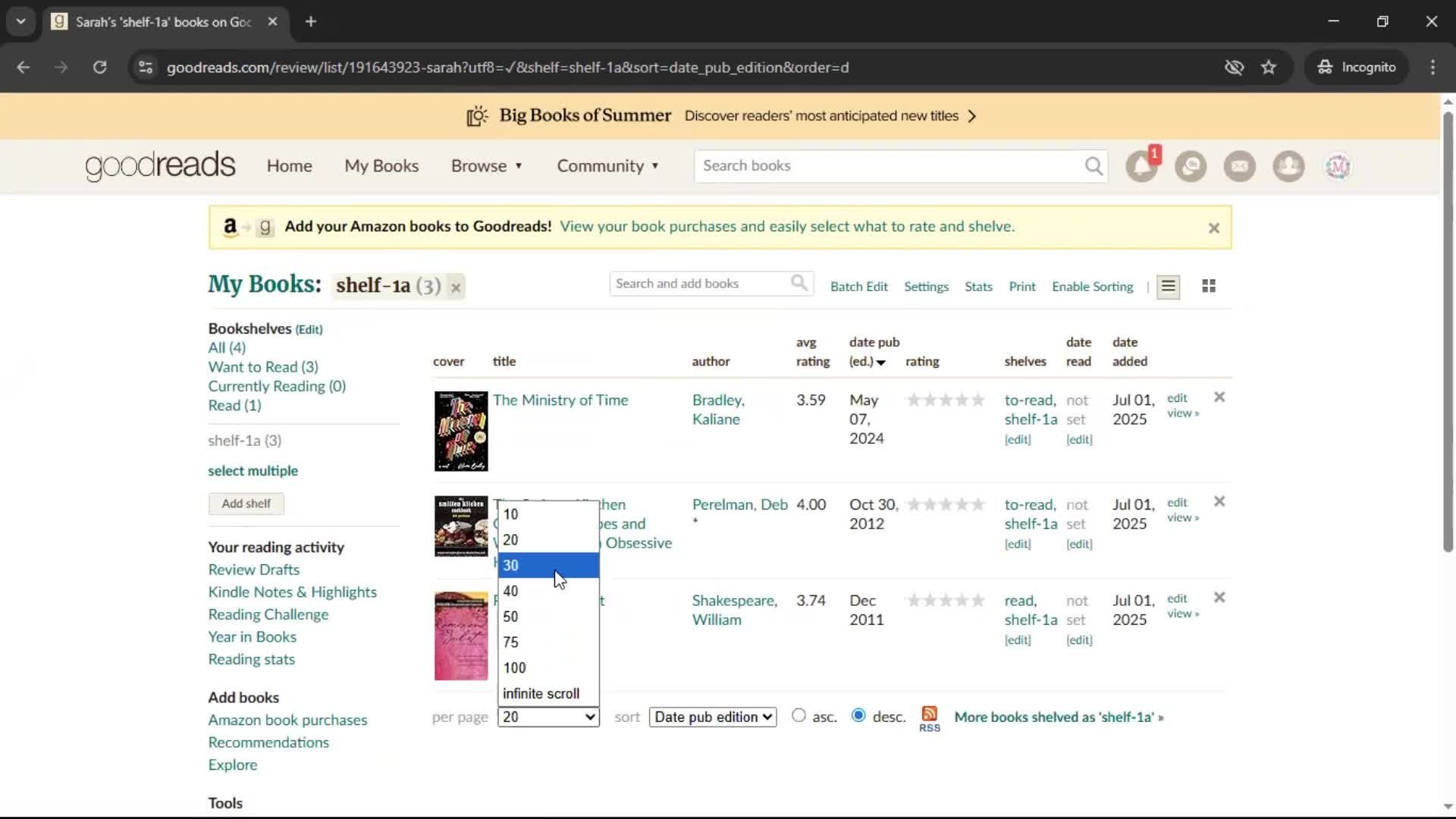
Task: Click magnifier in Search and add books
Action: click(x=799, y=284)
